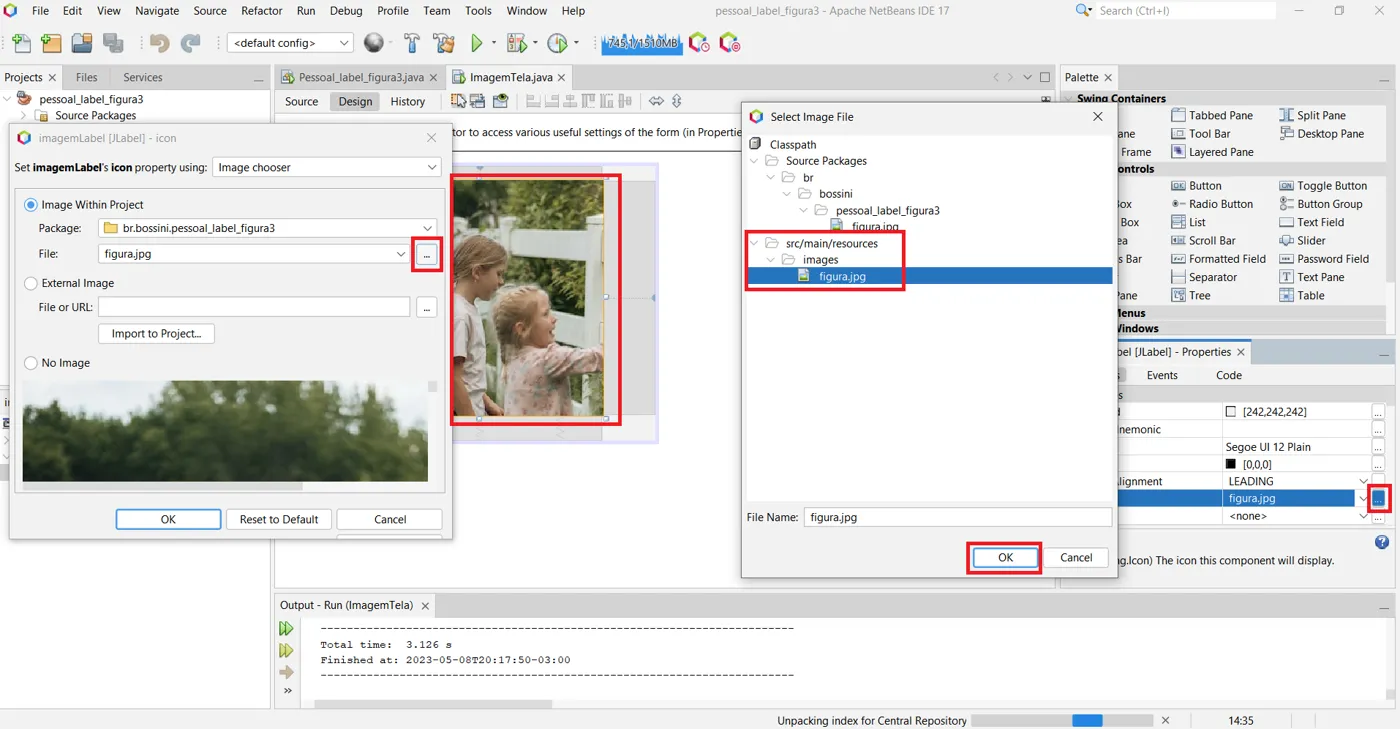Viewport: 1400px width, 729px height.
Task: Open the Image chooser property editor dropdown
Action: (327, 167)
